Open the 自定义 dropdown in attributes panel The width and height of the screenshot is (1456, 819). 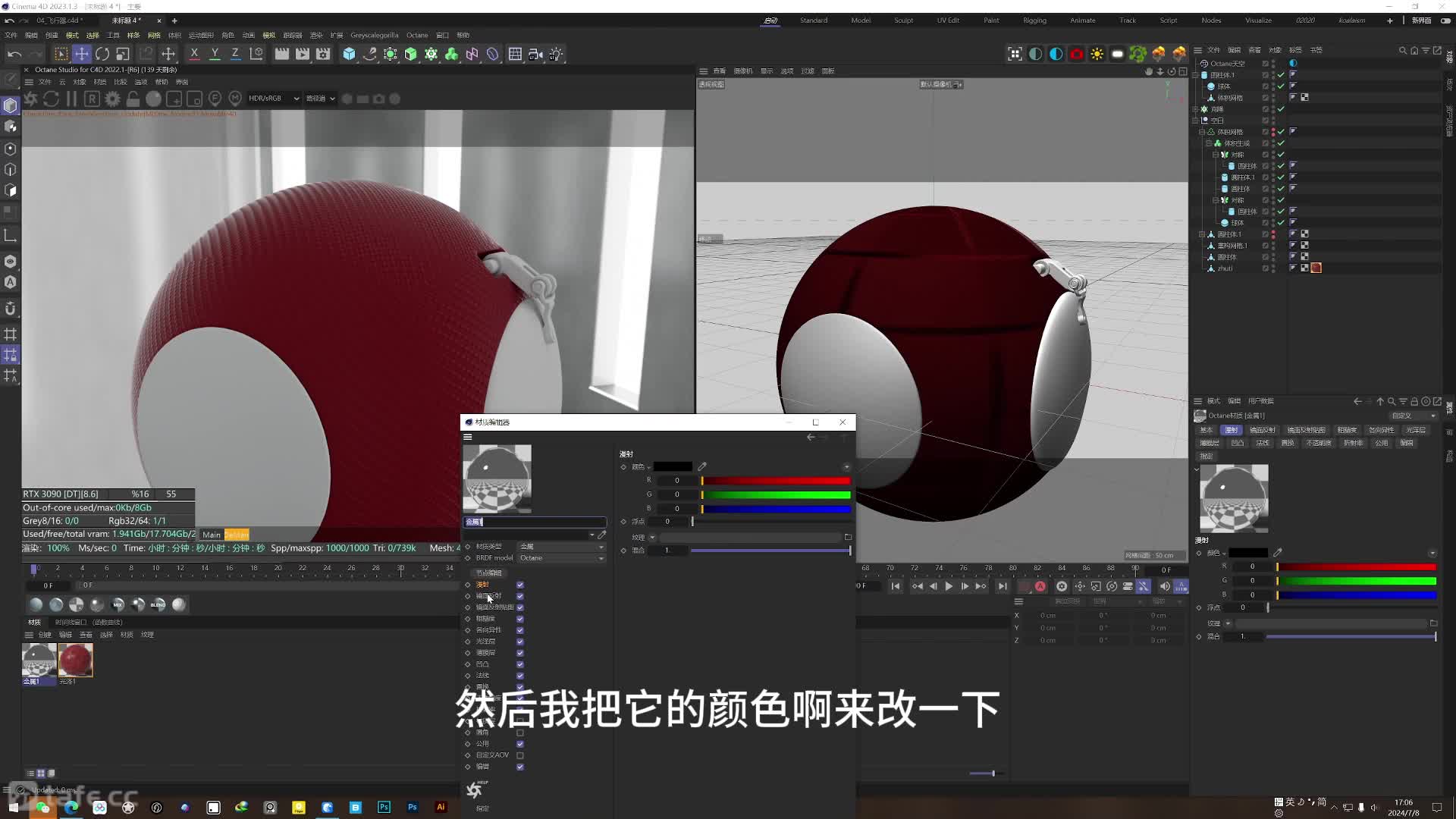(x=1414, y=416)
